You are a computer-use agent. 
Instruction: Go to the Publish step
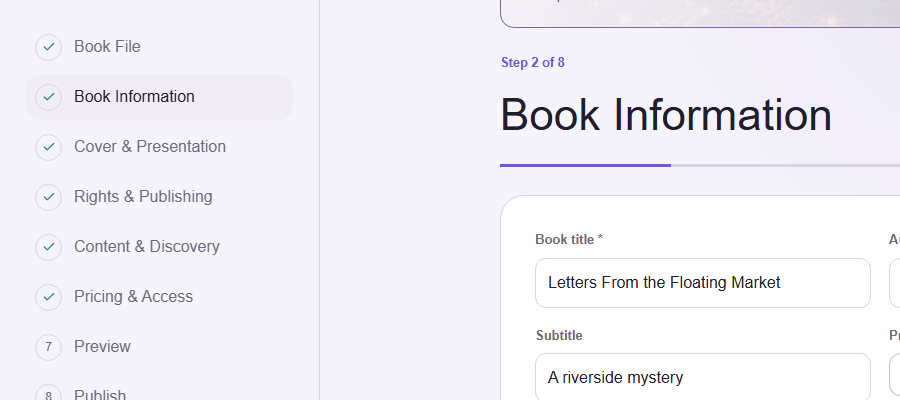[x=159, y=389]
